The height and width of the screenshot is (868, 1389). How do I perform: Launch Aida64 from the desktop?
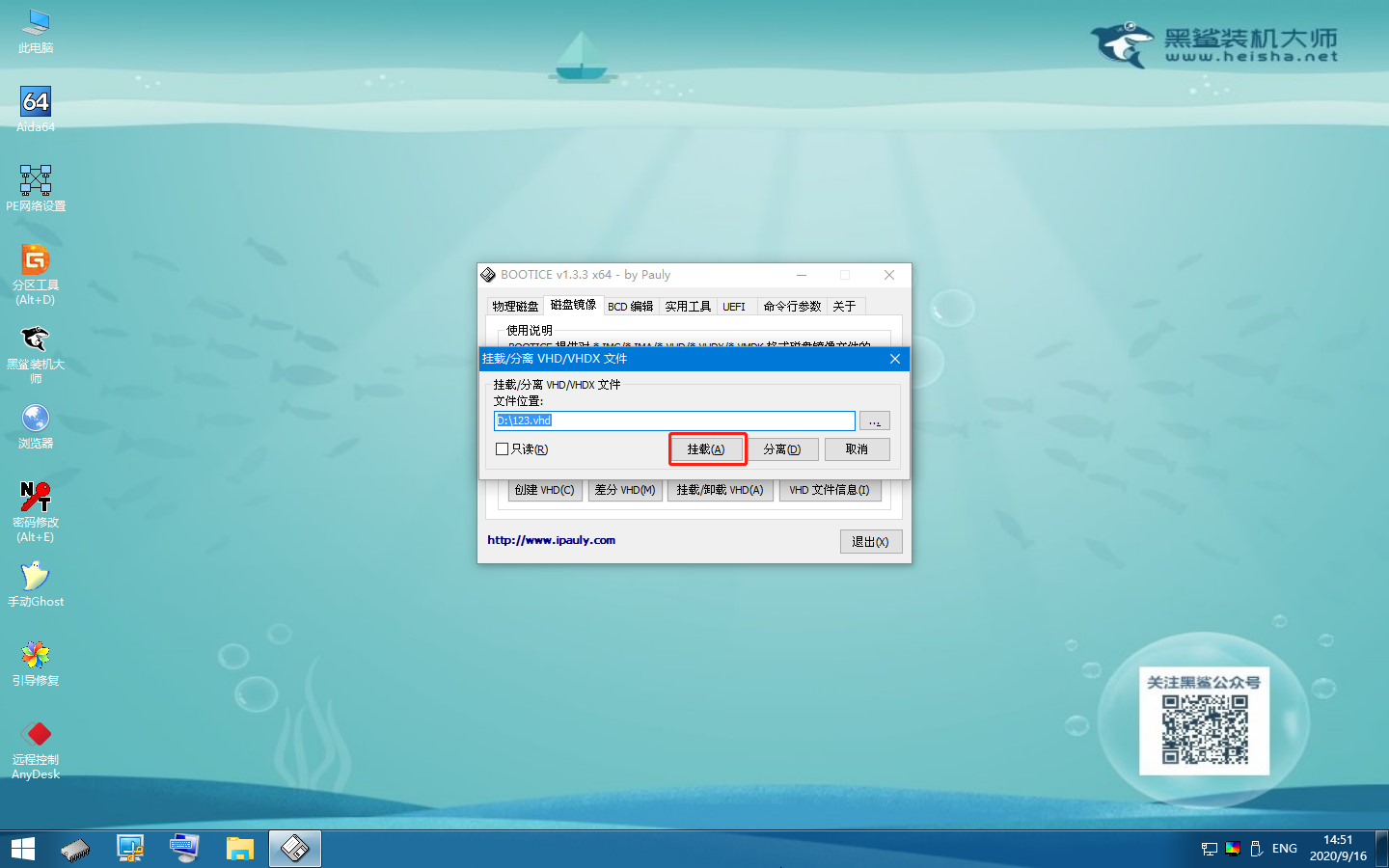pos(36,109)
